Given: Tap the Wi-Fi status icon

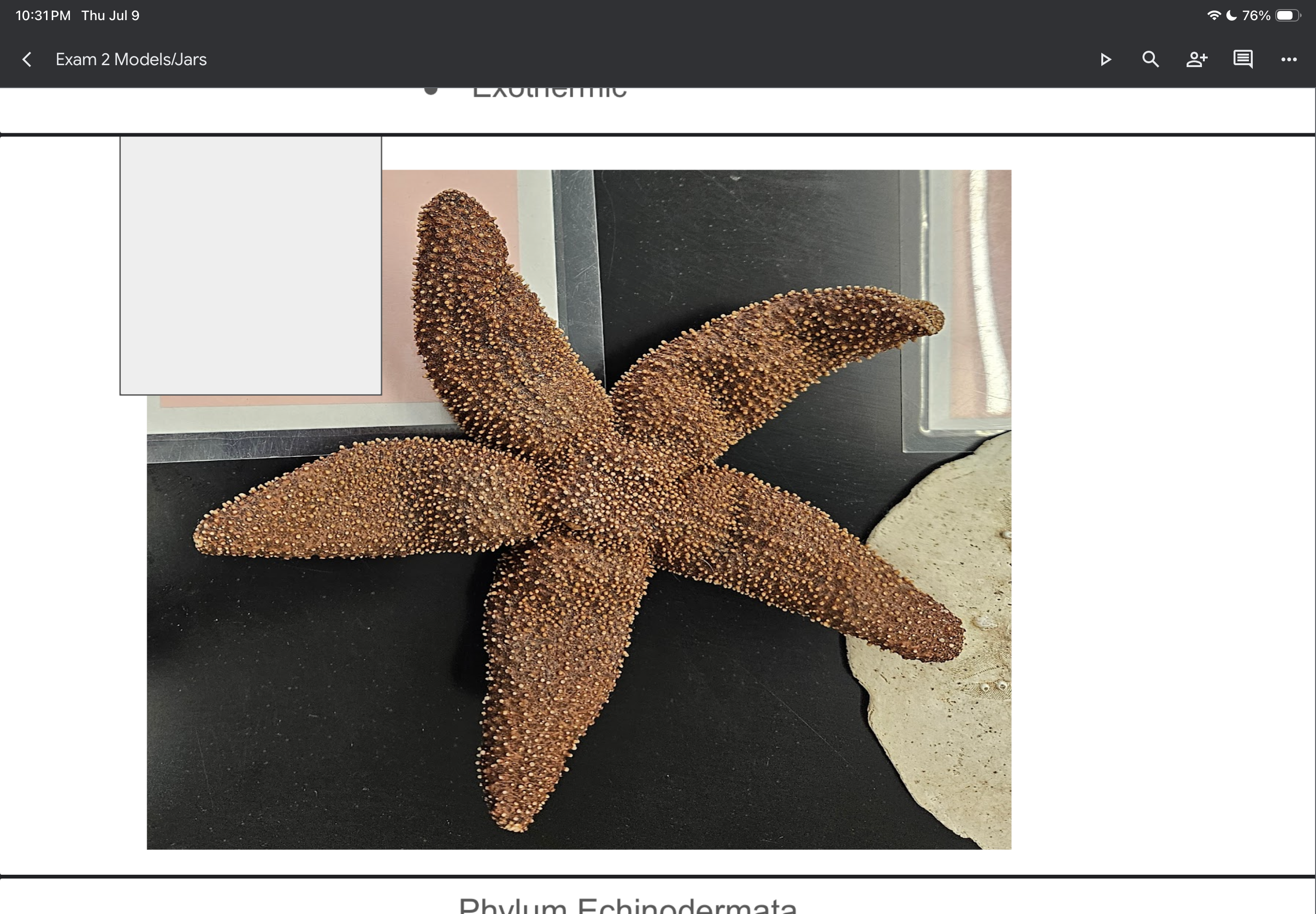Looking at the screenshot, I should (1213, 15).
